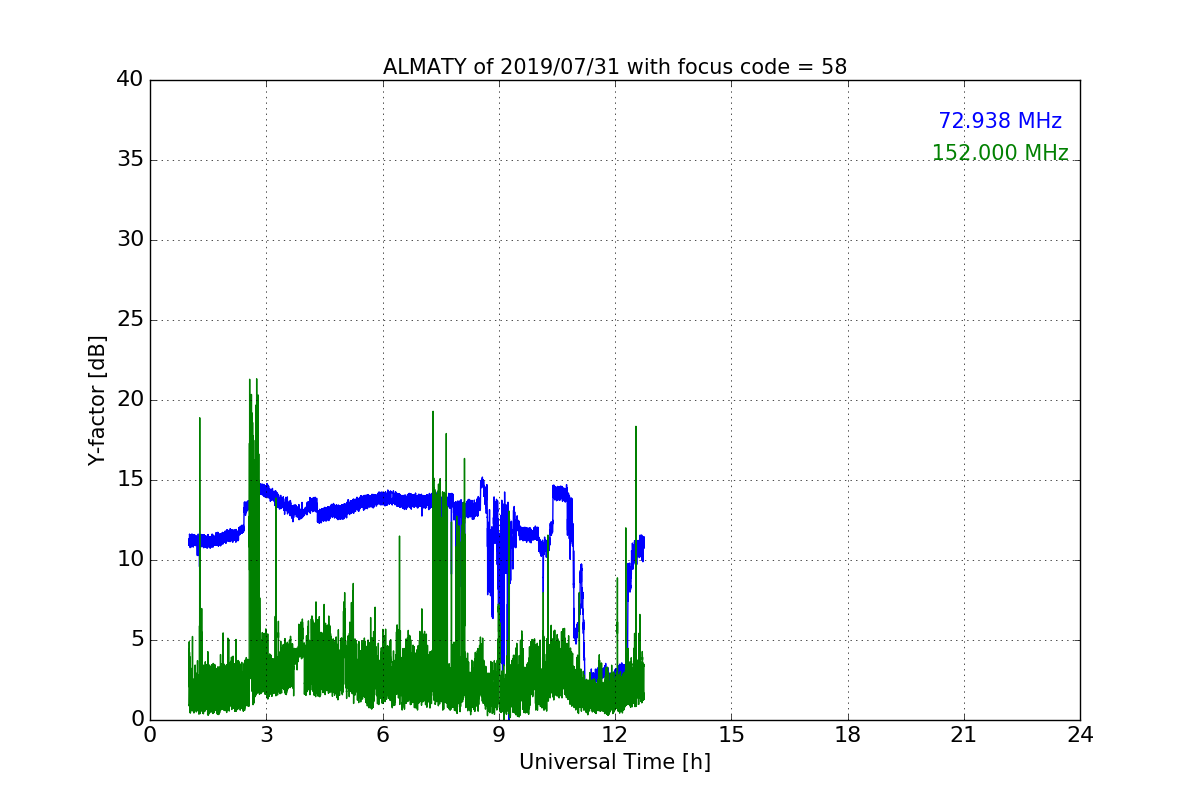Screen dimensions: 1200x800
Task: Click y-axis tick label 35
Action: [130, 160]
